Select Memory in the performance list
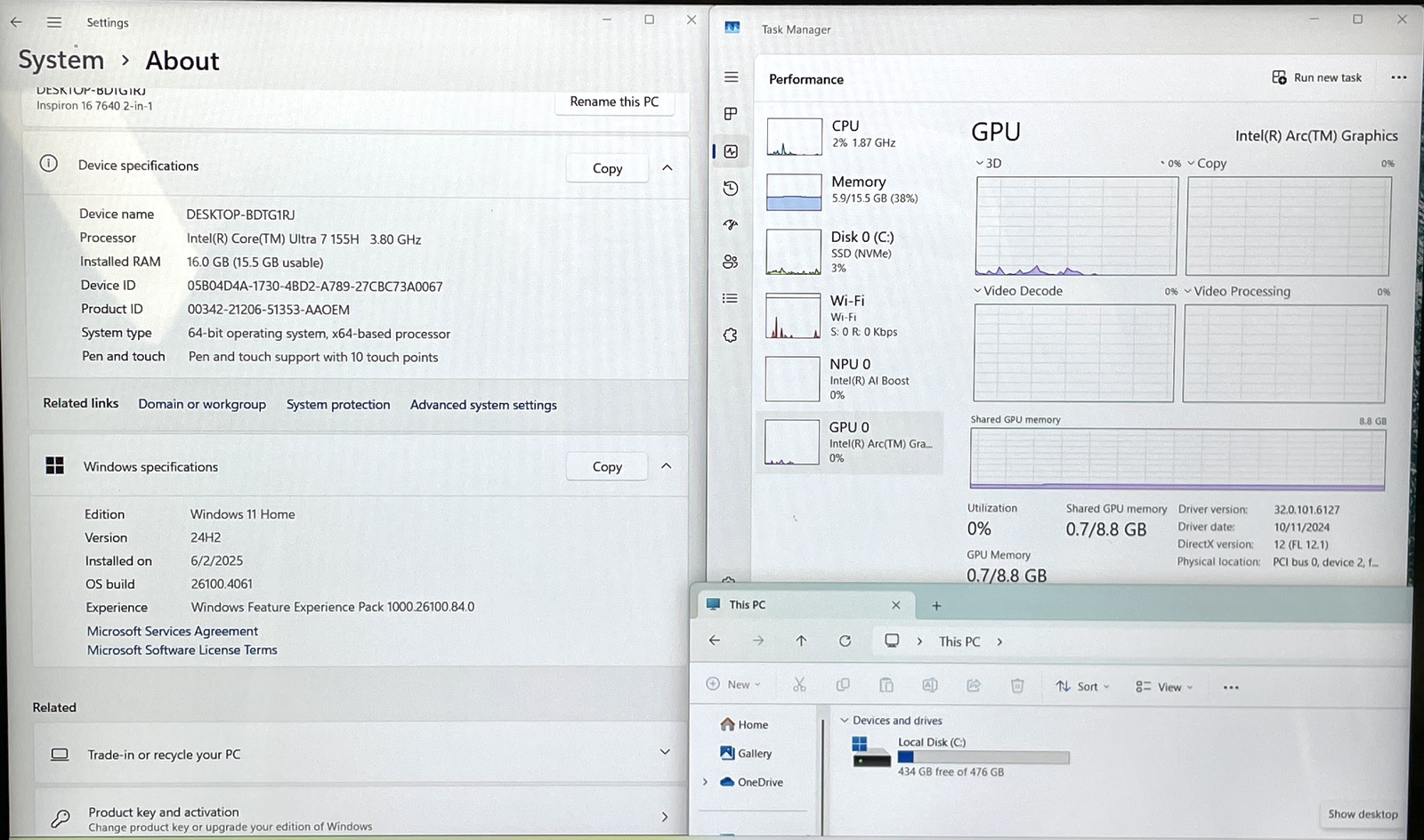The image size is (1424, 840). 850,192
